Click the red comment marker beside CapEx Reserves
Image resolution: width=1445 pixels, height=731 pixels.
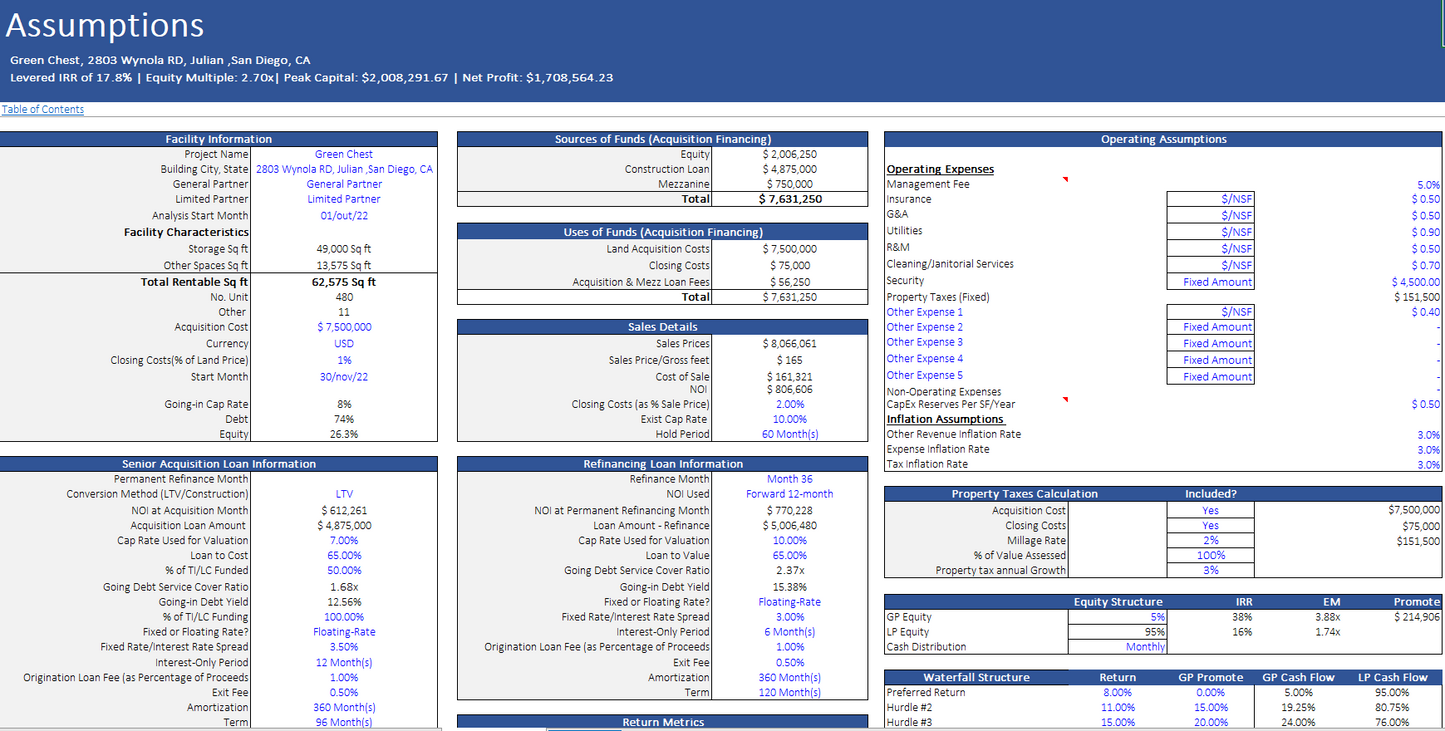click(1065, 400)
